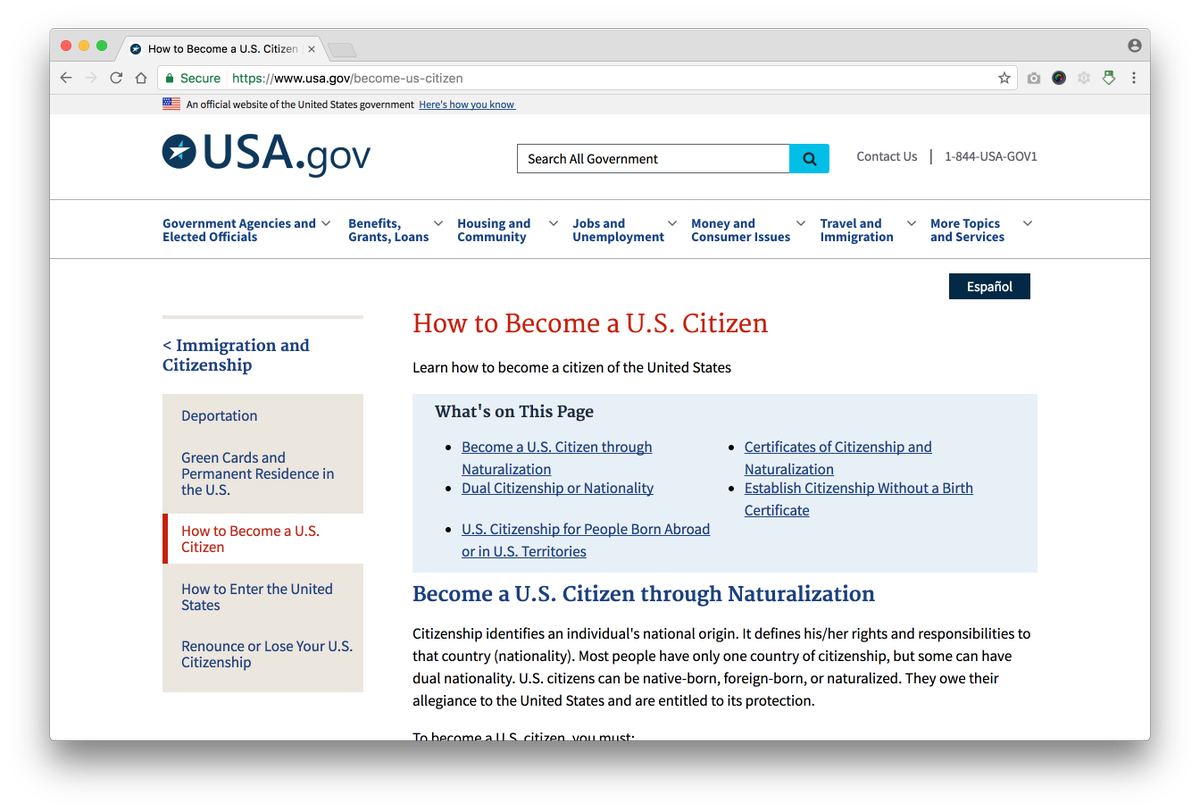
Task: Close the 'How to Become a U.S. Citizen' tab
Action: tap(312, 49)
